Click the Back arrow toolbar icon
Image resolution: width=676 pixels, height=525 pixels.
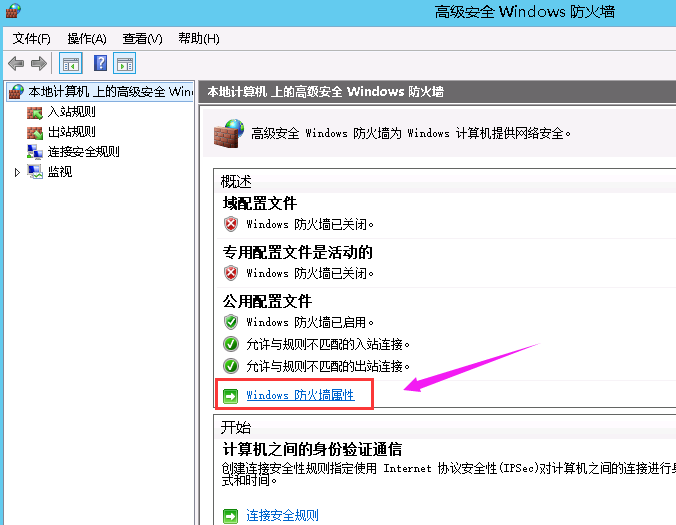pos(16,64)
